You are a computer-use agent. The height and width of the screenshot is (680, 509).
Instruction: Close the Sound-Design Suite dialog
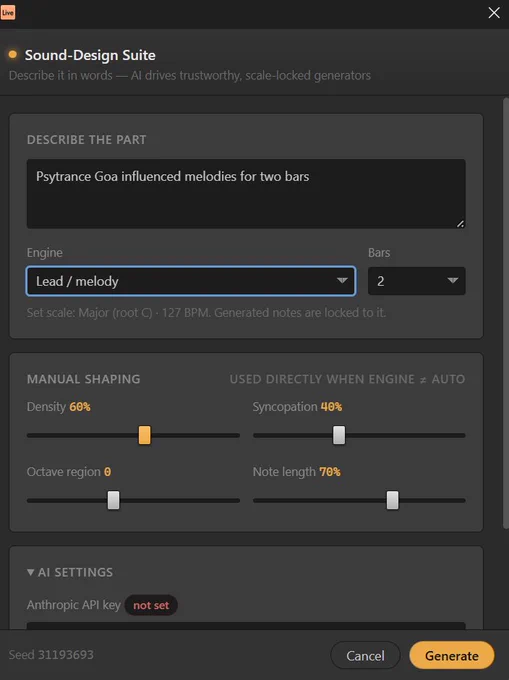(494, 13)
